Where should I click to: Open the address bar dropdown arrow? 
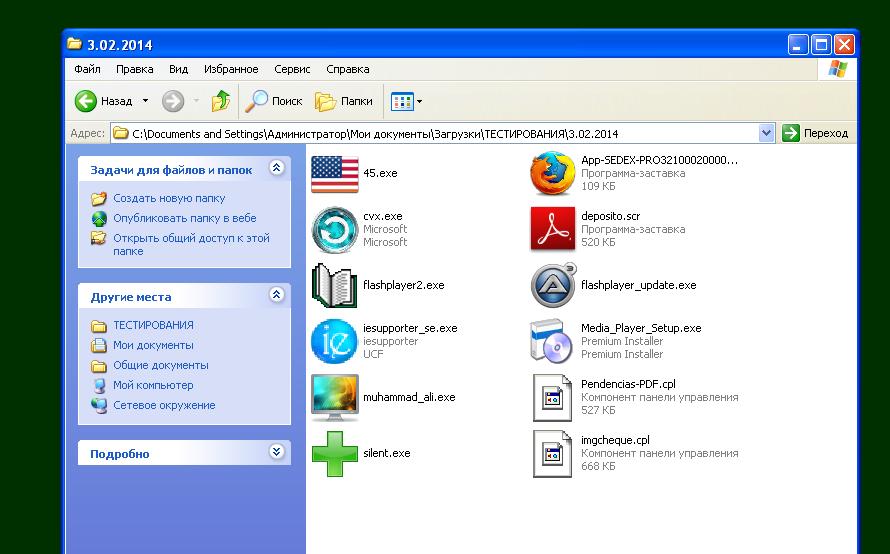pyautogui.click(x=767, y=133)
